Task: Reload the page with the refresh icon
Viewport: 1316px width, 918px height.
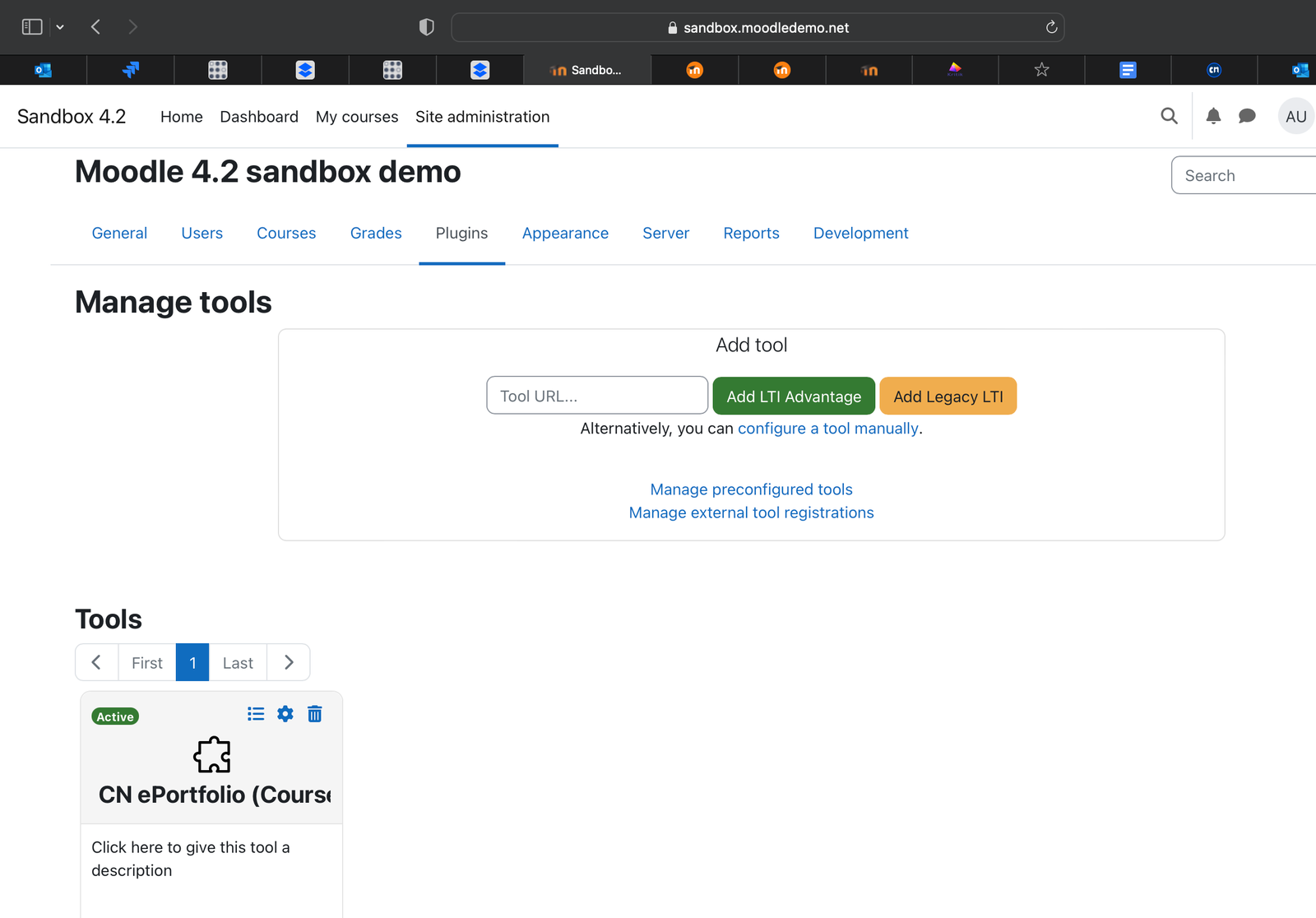Action: tap(1051, 27)
